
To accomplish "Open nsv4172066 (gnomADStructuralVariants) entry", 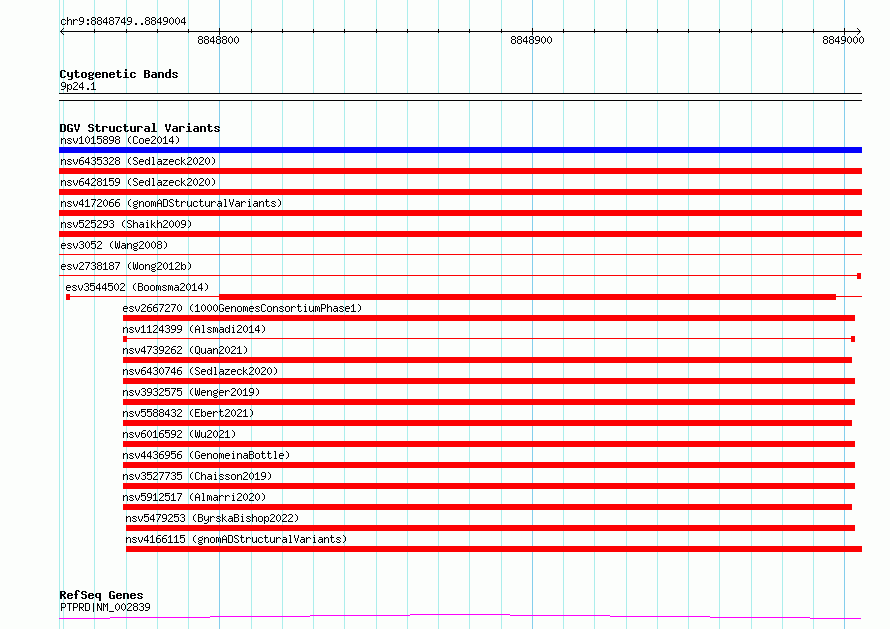I will 171,203.
